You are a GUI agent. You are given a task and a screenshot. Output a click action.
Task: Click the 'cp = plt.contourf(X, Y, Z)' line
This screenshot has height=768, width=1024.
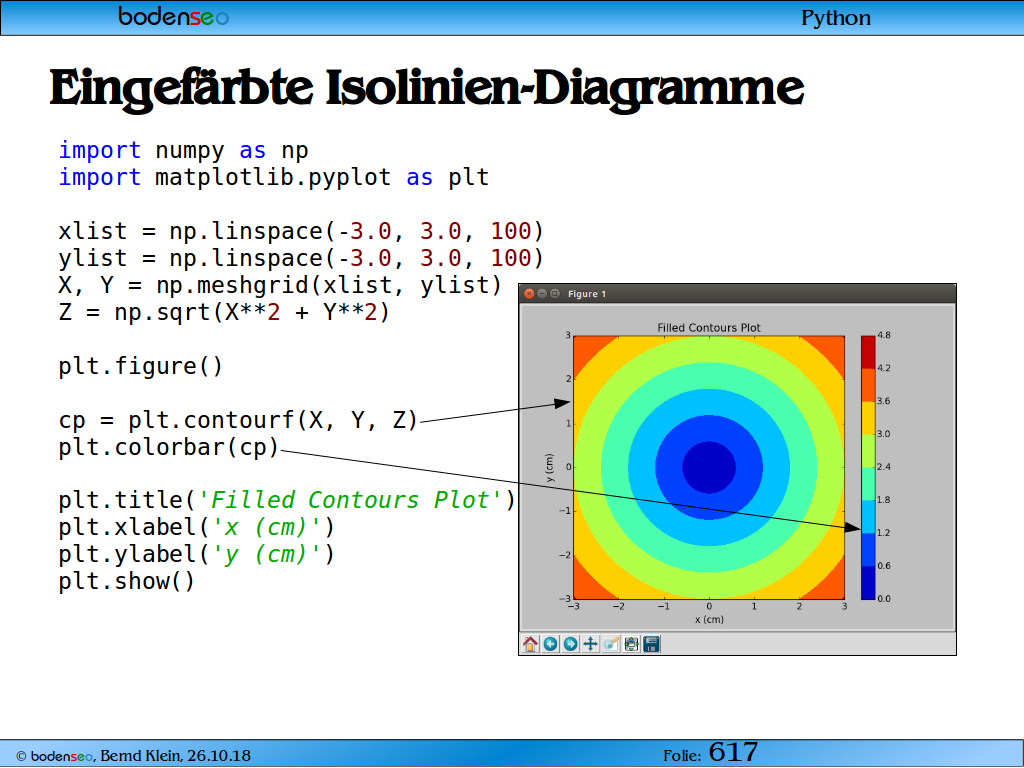pyautogui.click(x=238, y=420)
